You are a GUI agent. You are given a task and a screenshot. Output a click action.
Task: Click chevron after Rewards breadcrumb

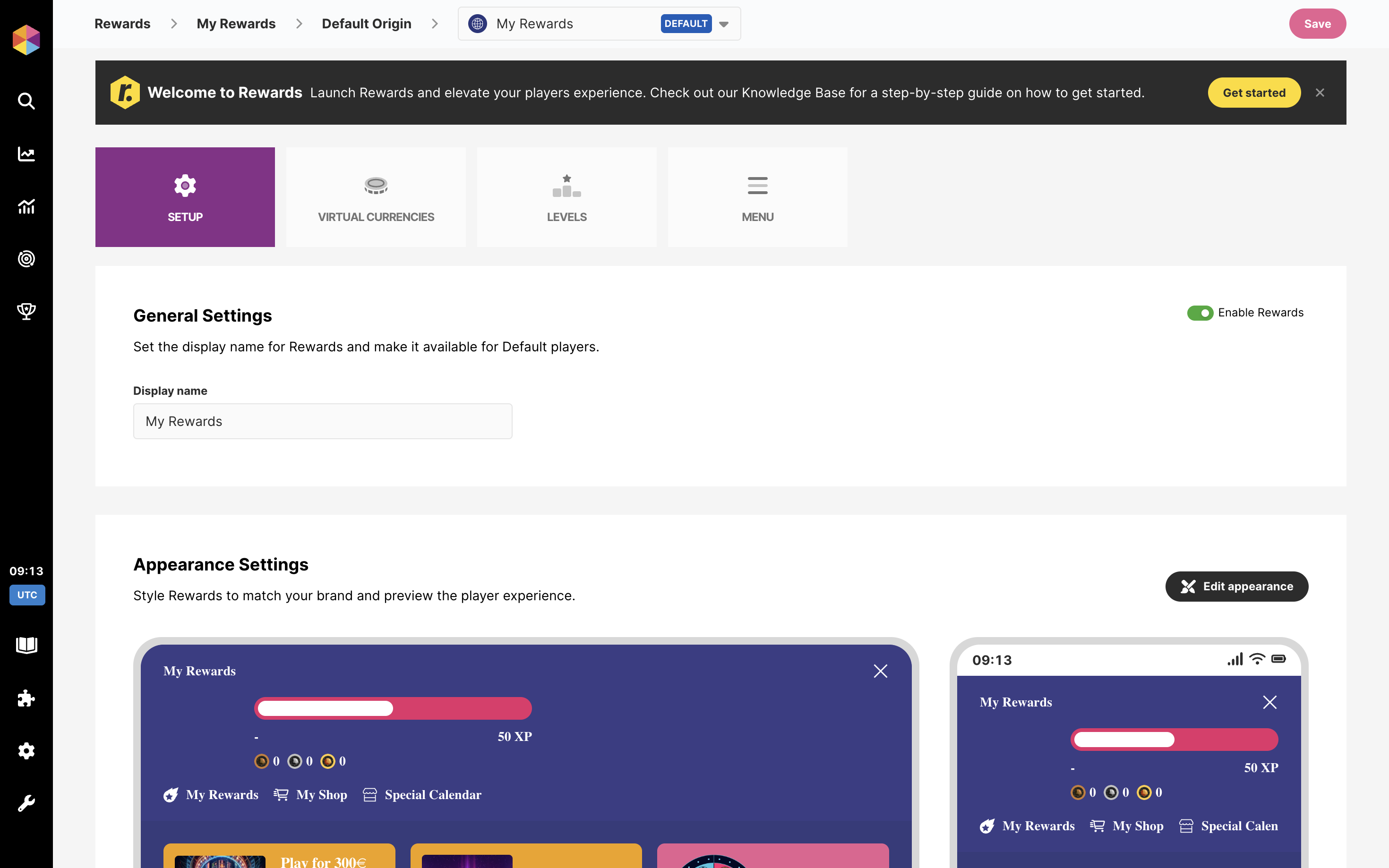click(x=174, y=24)
